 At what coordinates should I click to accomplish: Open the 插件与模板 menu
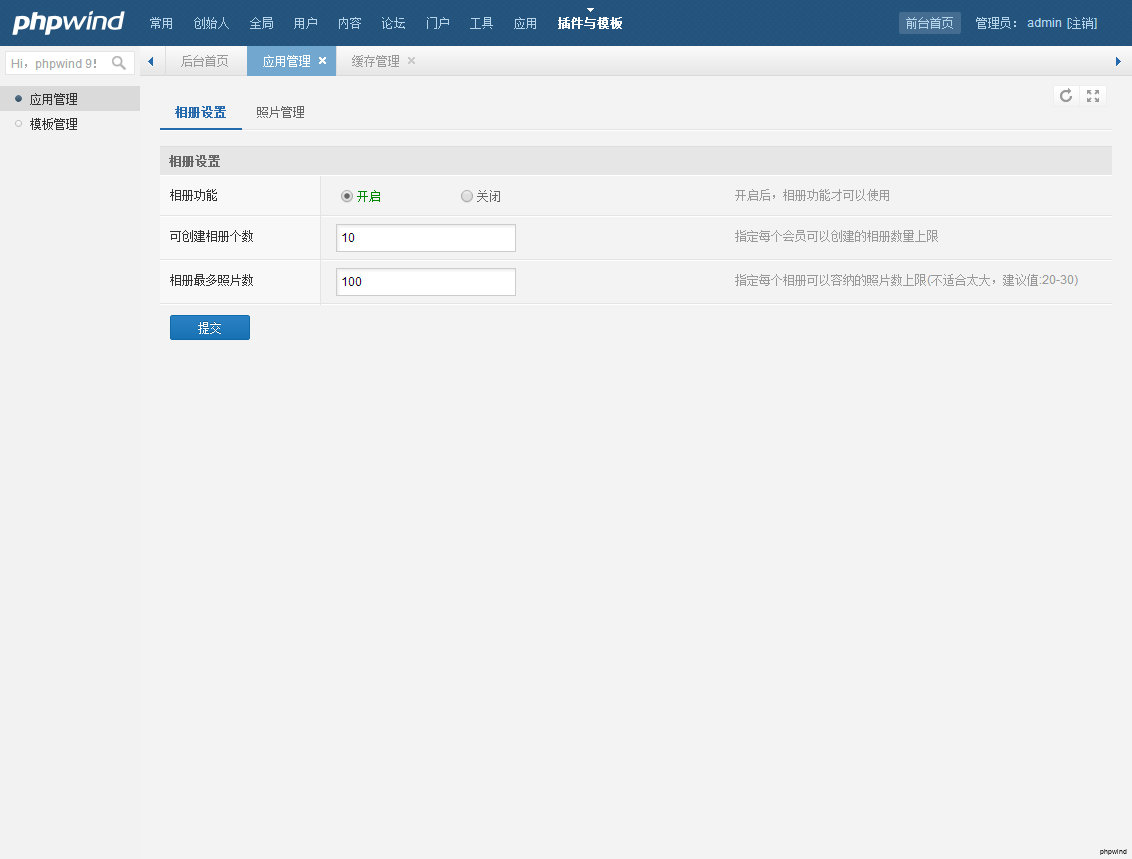point(590,23)
